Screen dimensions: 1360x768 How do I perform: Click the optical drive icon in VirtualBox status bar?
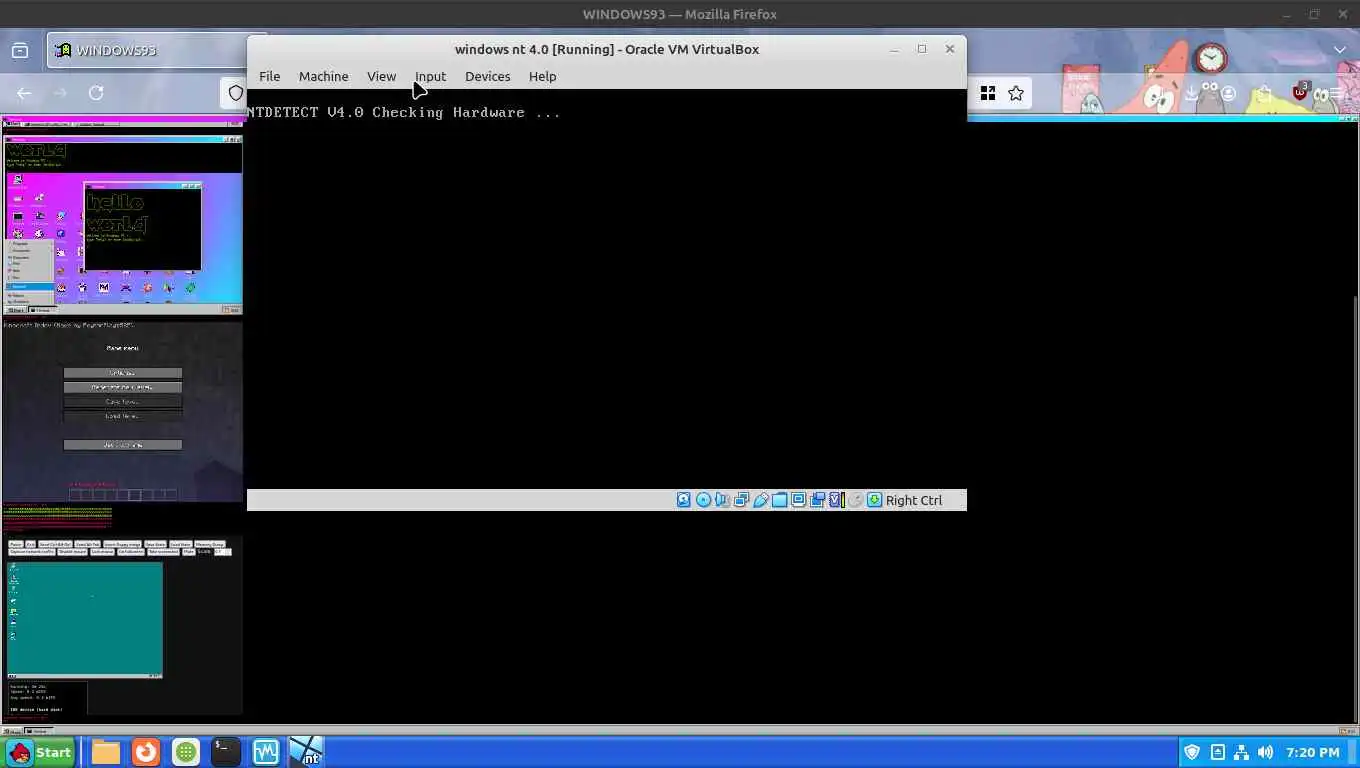click(703, 500)
